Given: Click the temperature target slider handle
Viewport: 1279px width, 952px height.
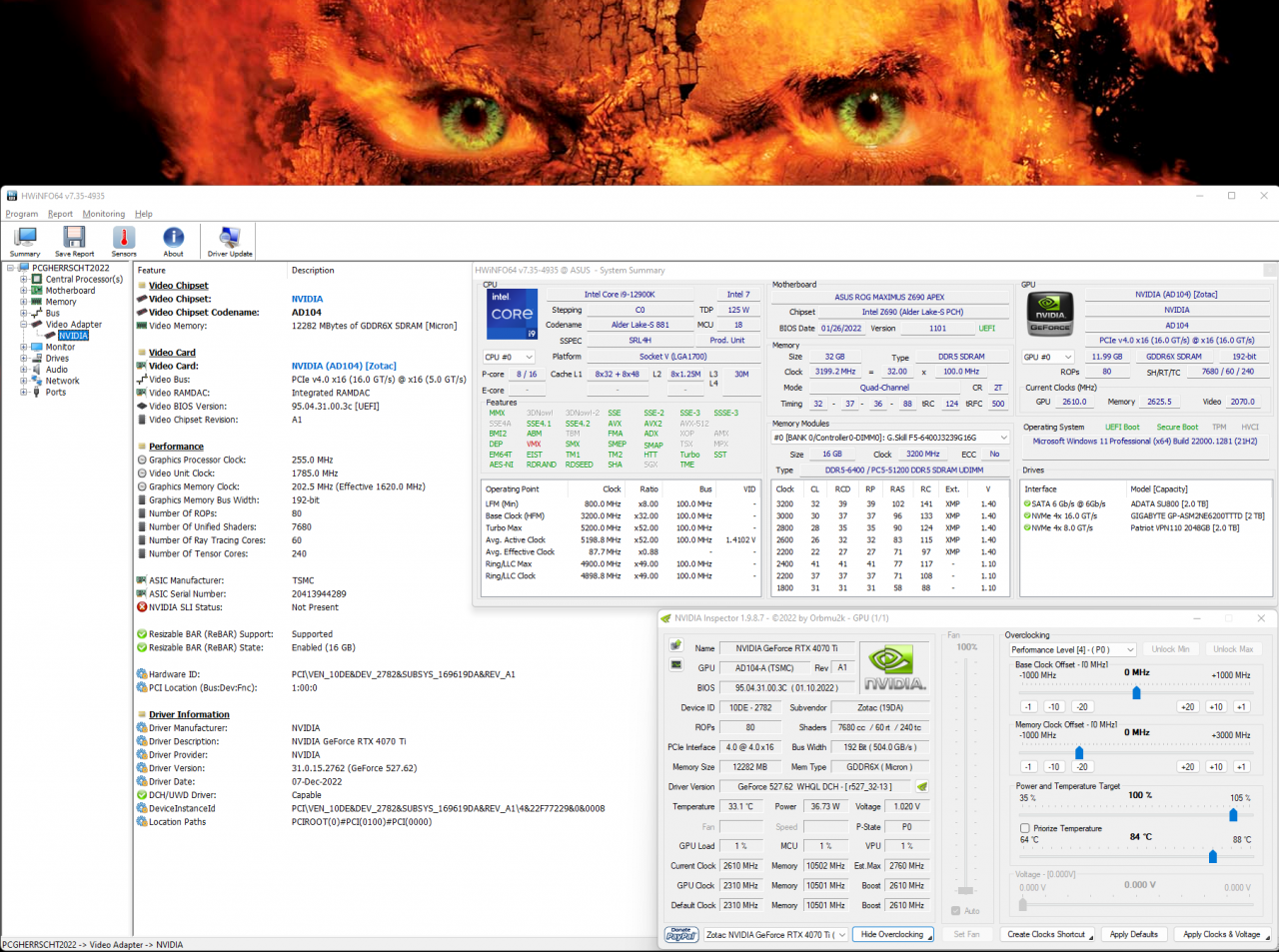Looking at the screenshot, I should [x=1213, y=856].
